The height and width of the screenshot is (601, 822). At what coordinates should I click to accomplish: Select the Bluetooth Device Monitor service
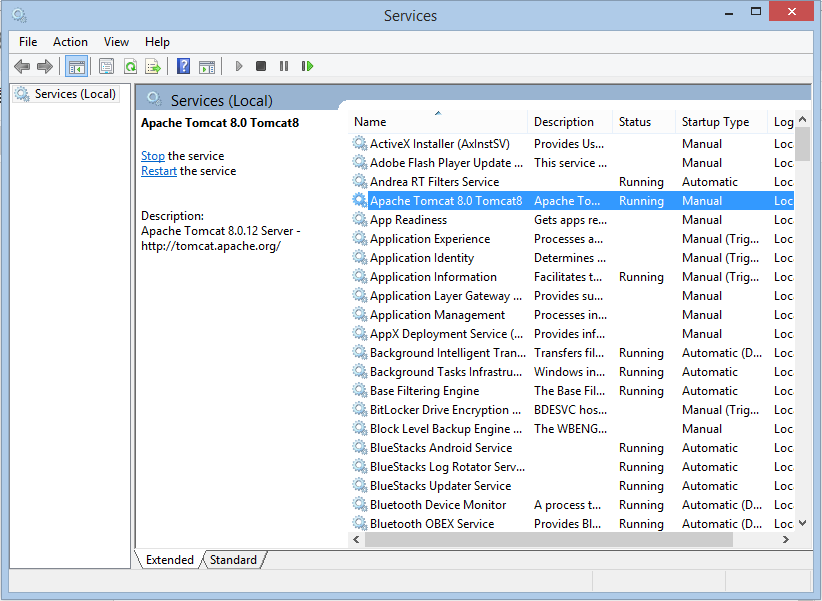pos(571,505)
